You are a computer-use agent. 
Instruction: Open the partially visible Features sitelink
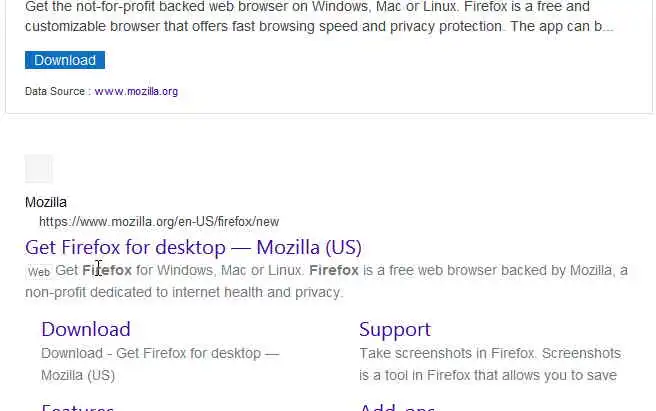pos(77,407)
